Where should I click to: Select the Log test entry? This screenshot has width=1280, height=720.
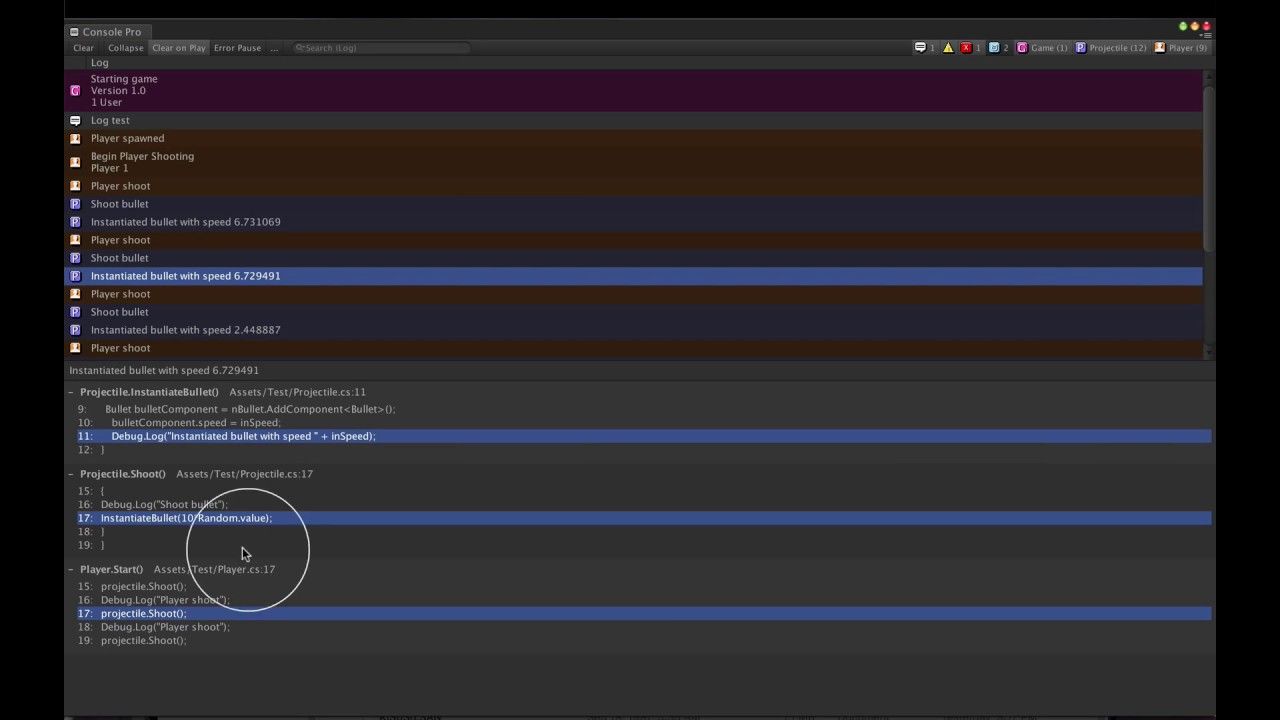click(x=634, y=120)
